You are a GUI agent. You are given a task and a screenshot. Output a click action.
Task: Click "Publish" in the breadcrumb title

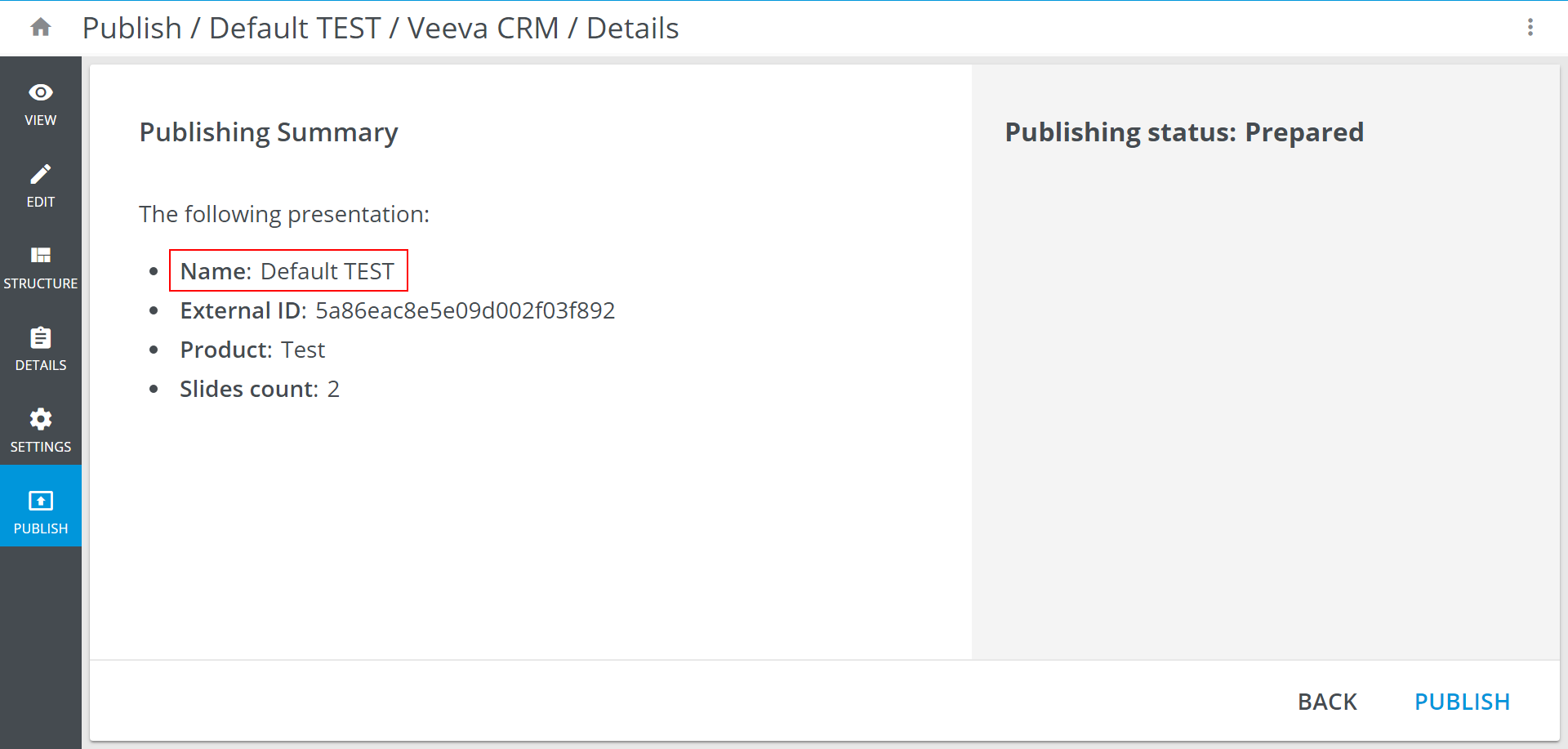(131, 29)
